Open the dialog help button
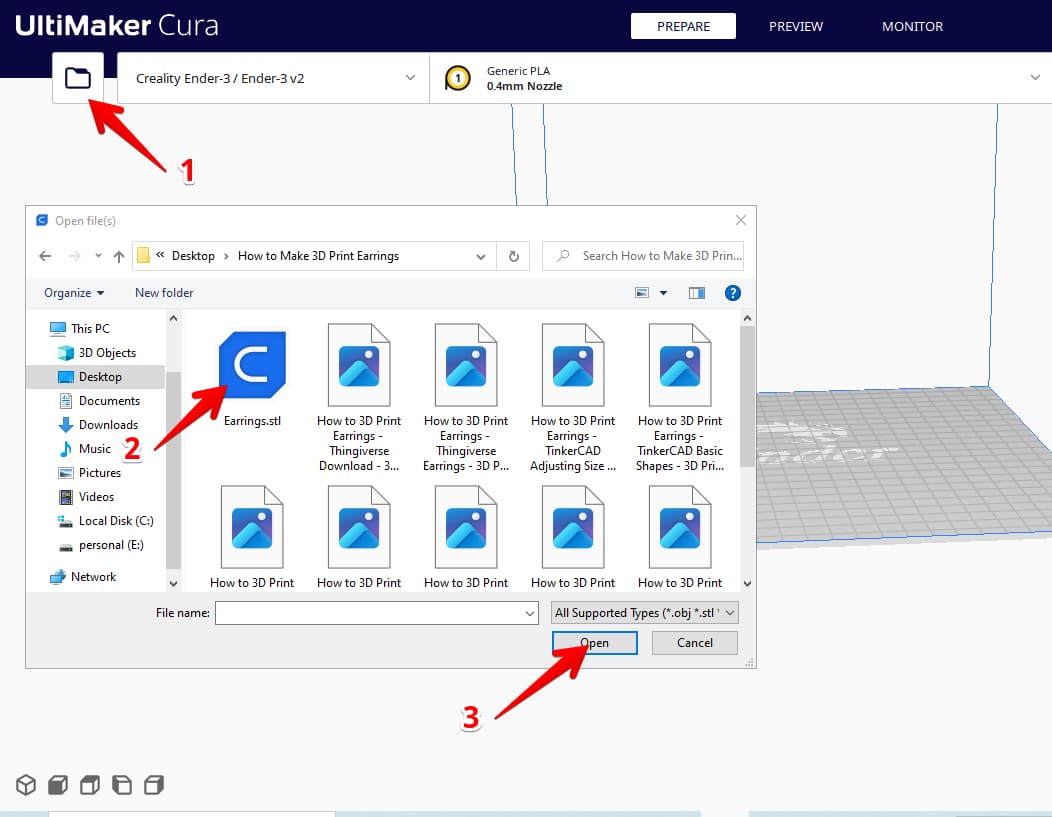The width and height of the screenshot is (1052, 817). click(733, 293)
